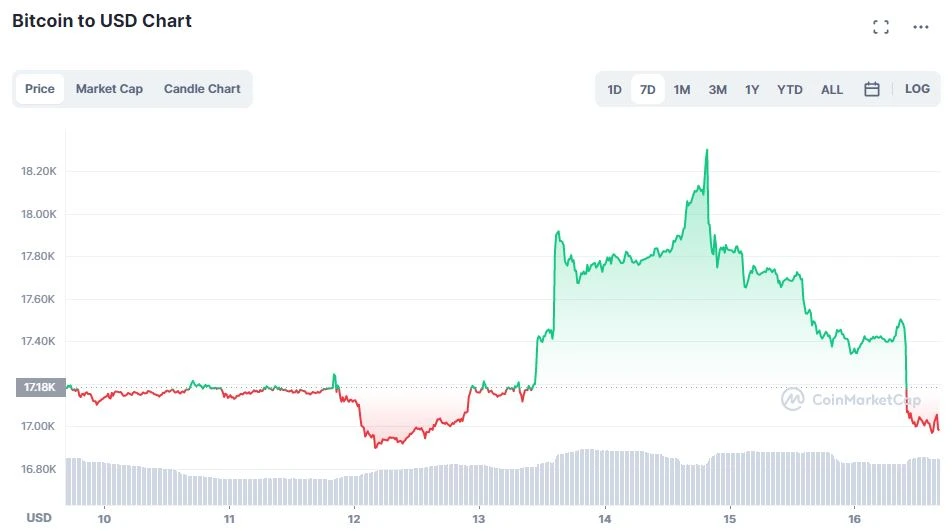This screenshot has height=531, width=952.
Task: Click date 14 on the x-axis
Action: click(605, 518)
